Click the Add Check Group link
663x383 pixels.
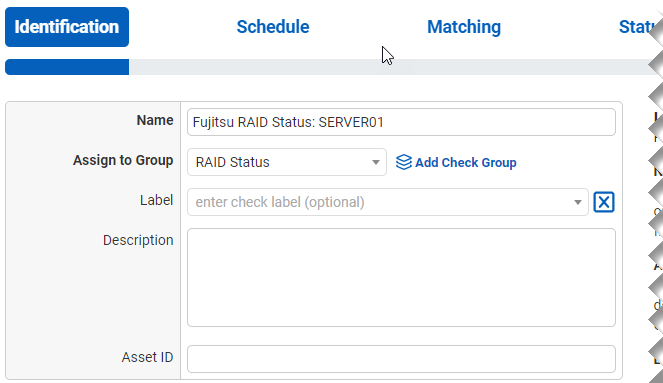point(466,162)
